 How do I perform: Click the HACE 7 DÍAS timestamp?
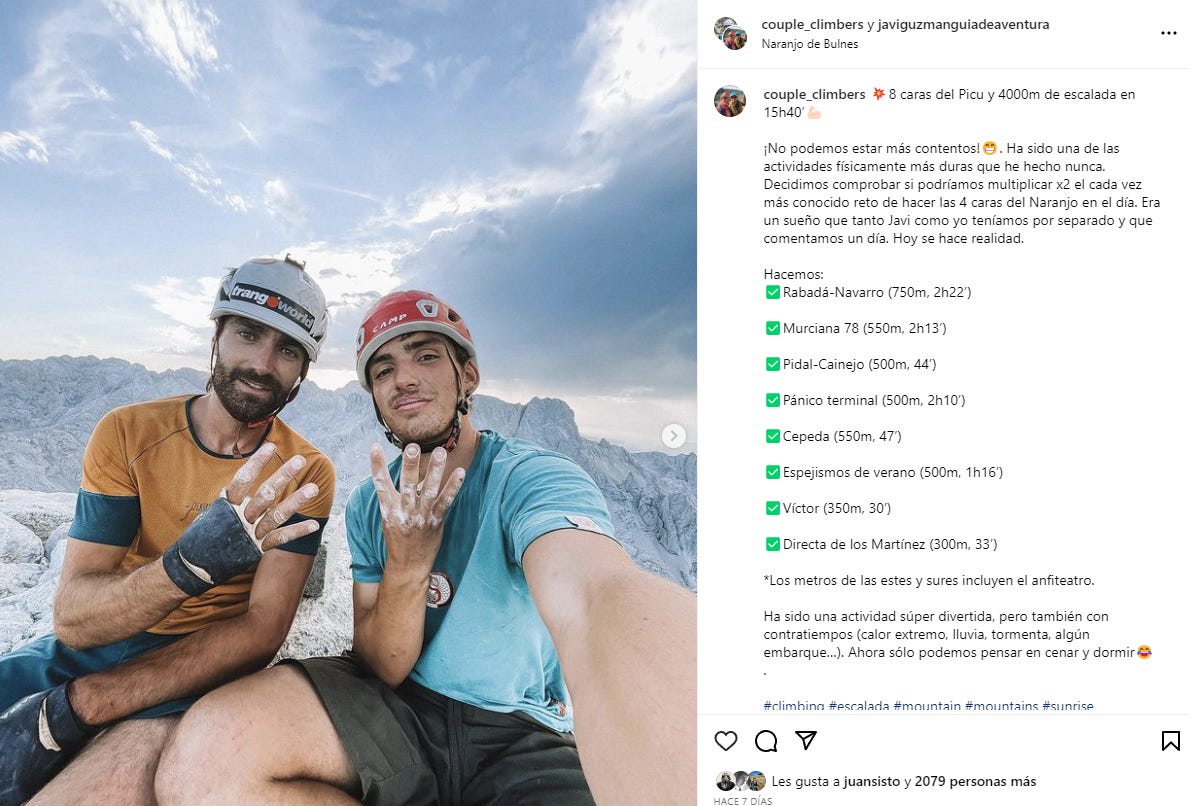click(x=742, y=801)
